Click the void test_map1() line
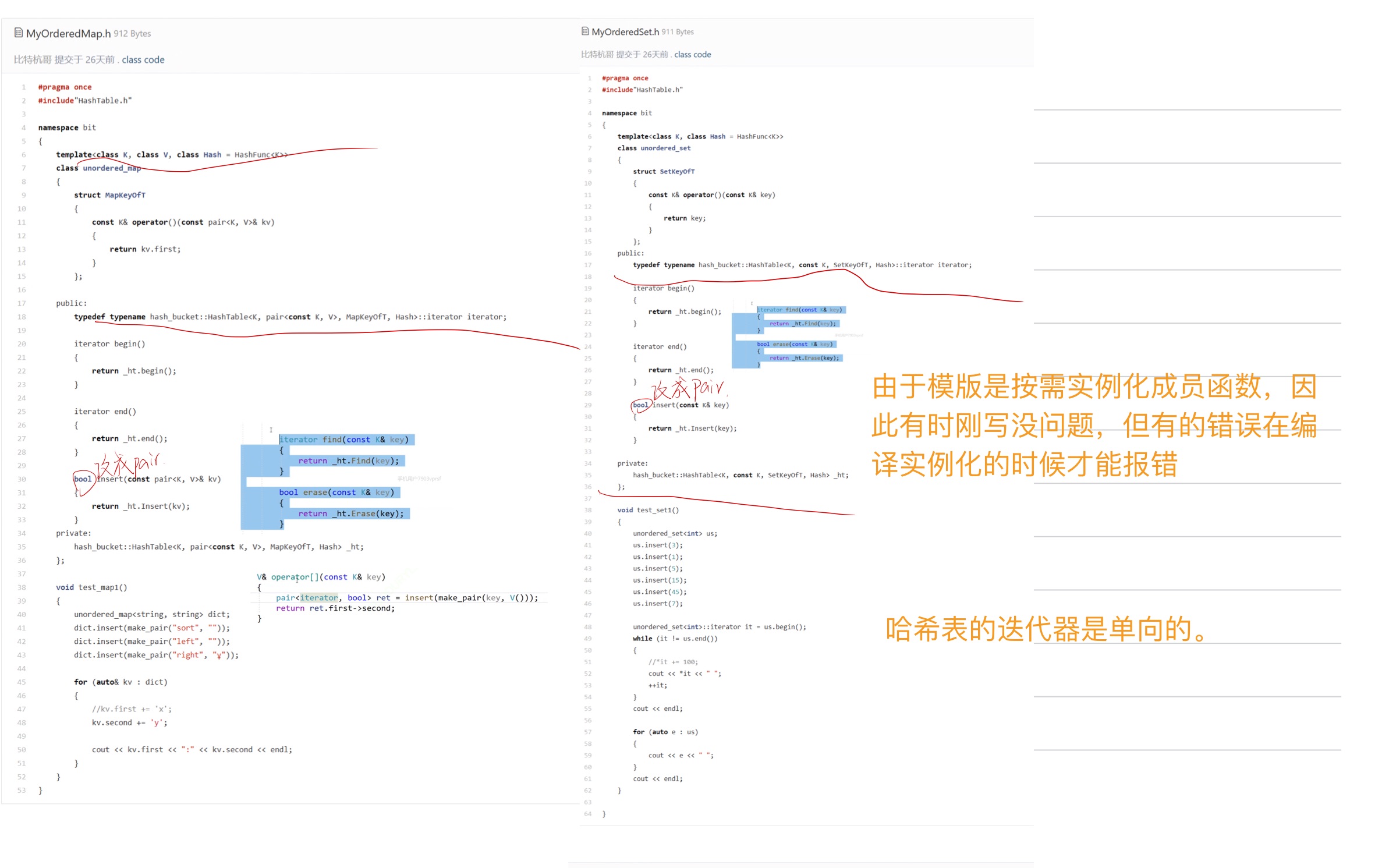Image resolution: width=1389 pixels, height=868 pixels. (91, 587)
